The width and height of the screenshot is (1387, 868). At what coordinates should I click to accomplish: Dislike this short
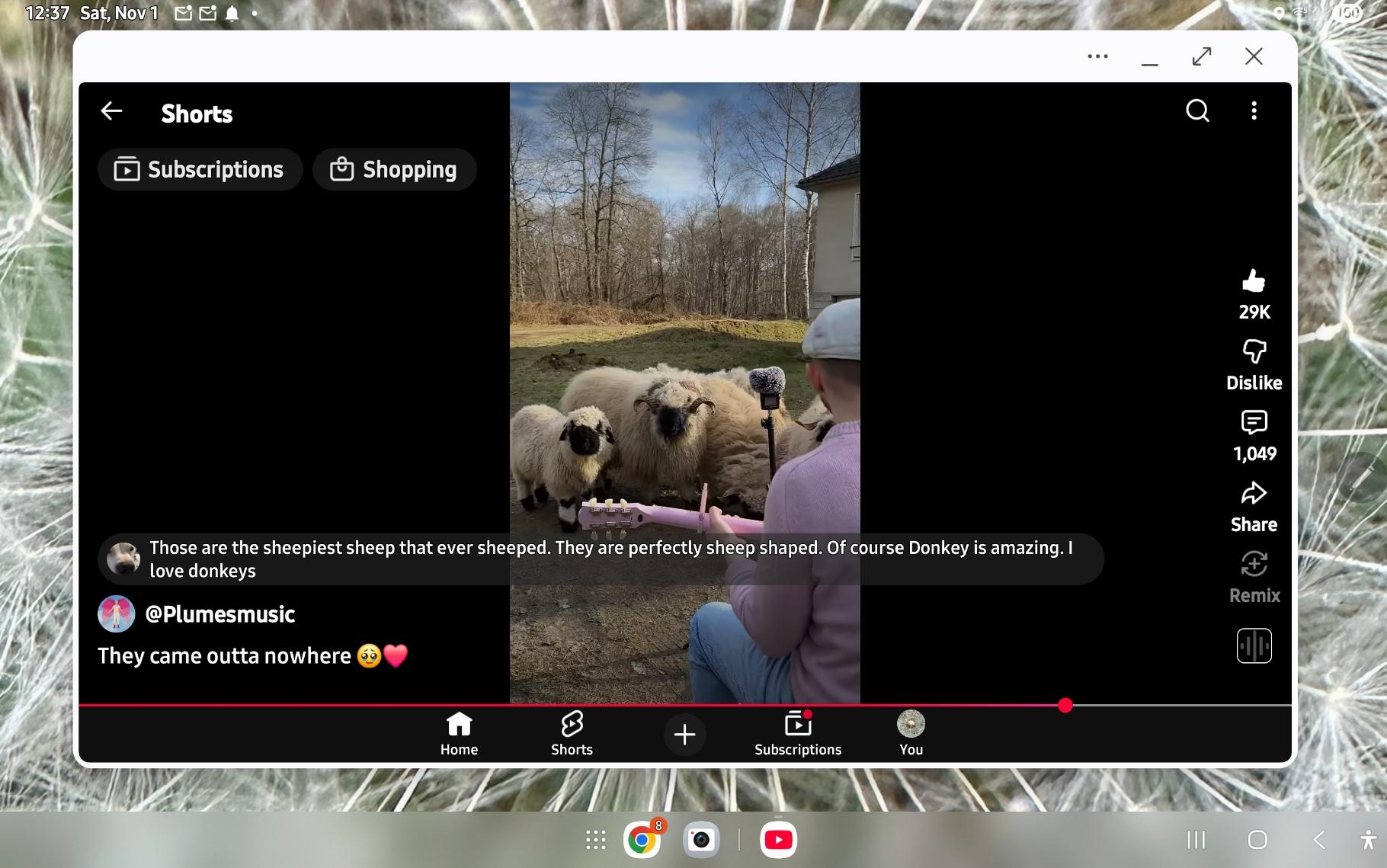click(1254, 366)
